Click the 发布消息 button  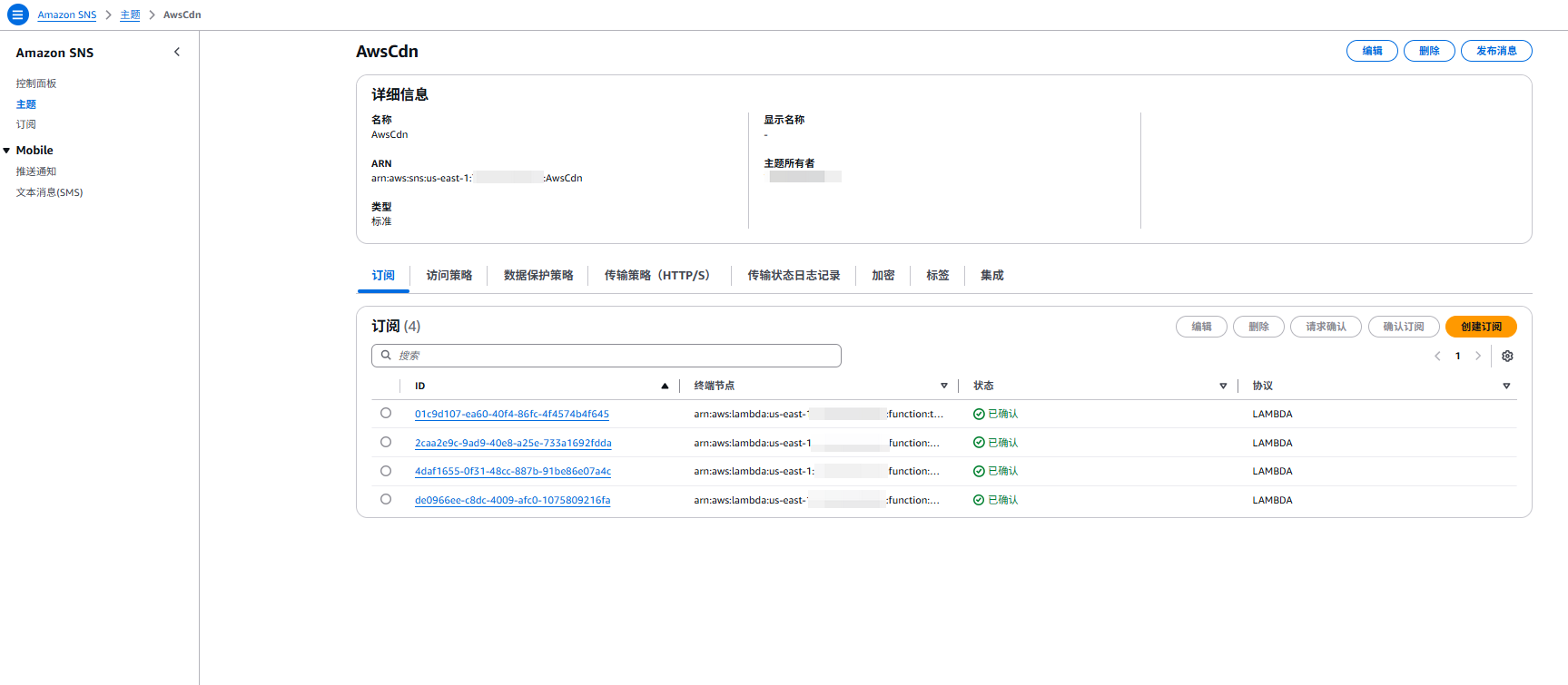coord(1496,51)
